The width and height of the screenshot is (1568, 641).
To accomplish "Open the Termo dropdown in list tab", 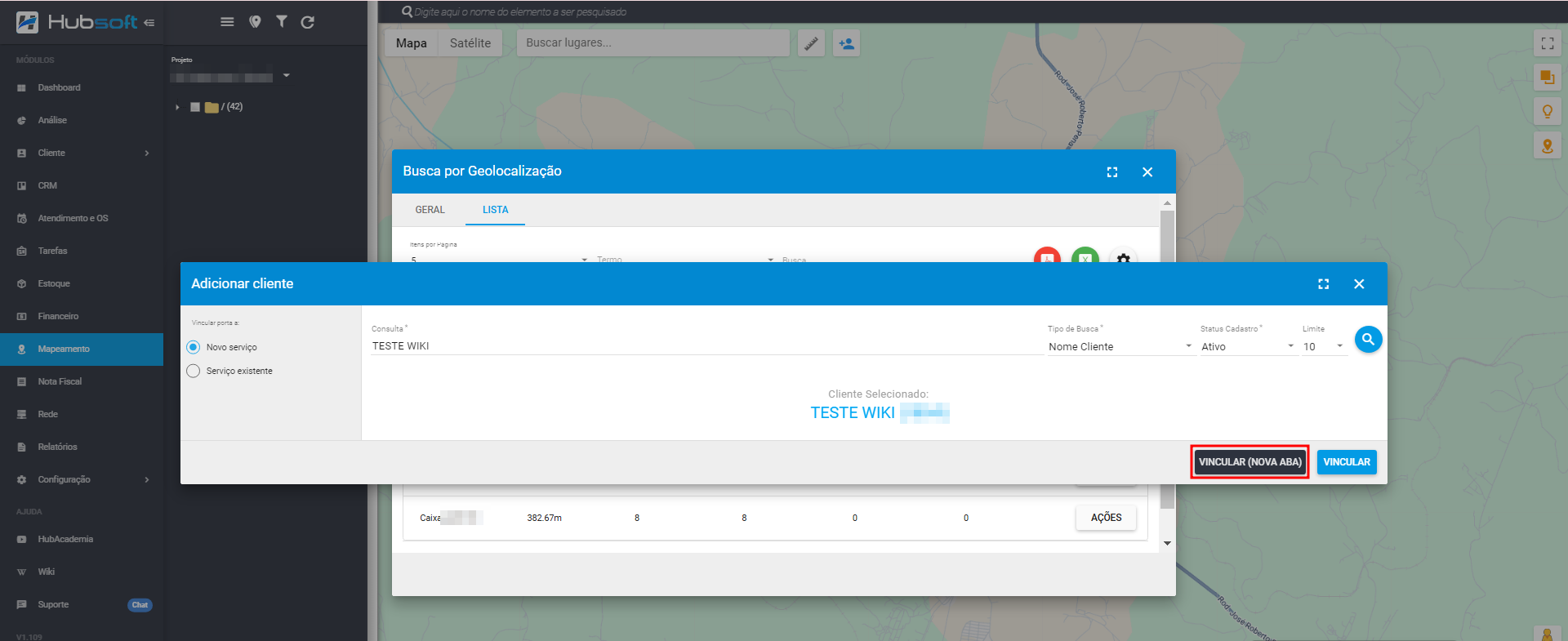I will pyautogui.click(x=684, y=258).
